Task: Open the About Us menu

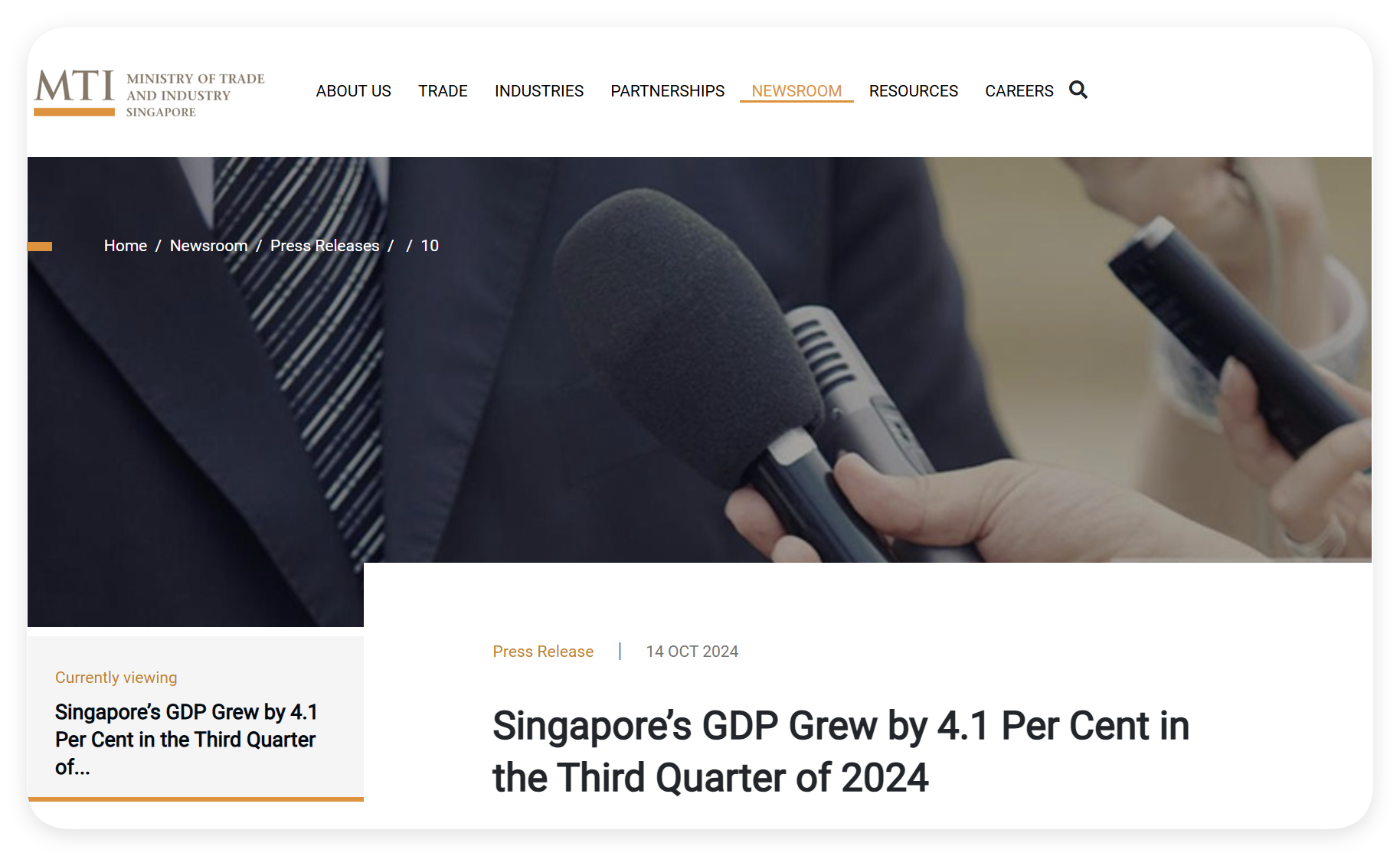Action: (x=353, y=91)
